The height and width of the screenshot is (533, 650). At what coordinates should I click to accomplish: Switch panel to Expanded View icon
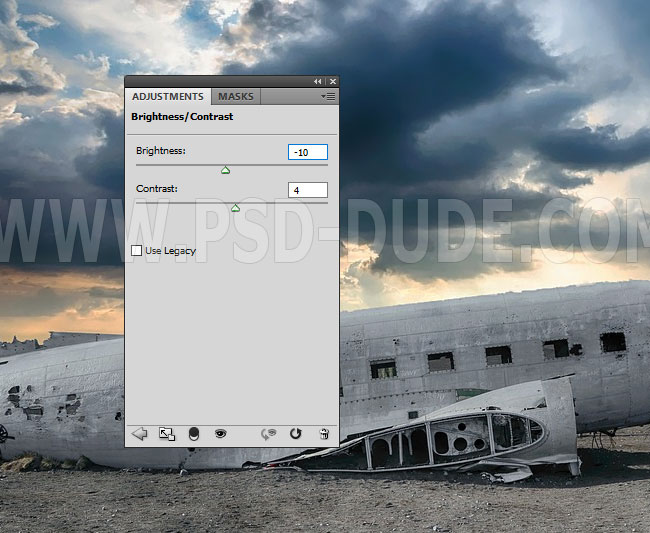(x=167, y=434)
